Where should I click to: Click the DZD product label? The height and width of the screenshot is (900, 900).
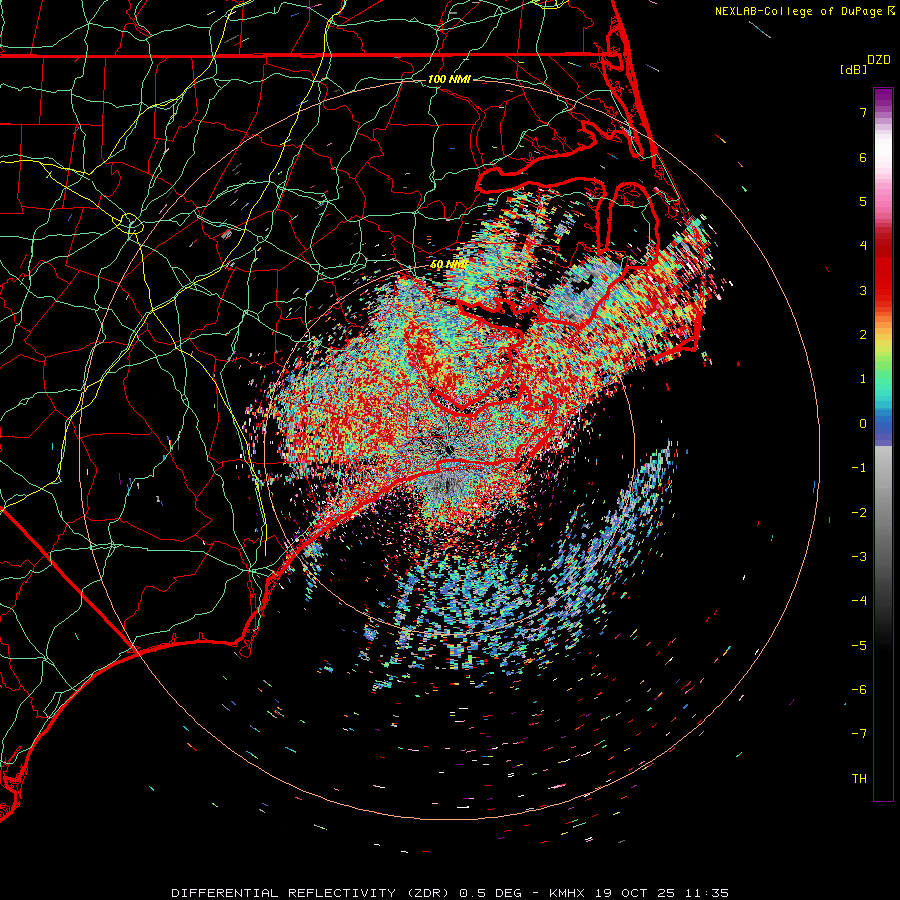(x=879, y=60)
